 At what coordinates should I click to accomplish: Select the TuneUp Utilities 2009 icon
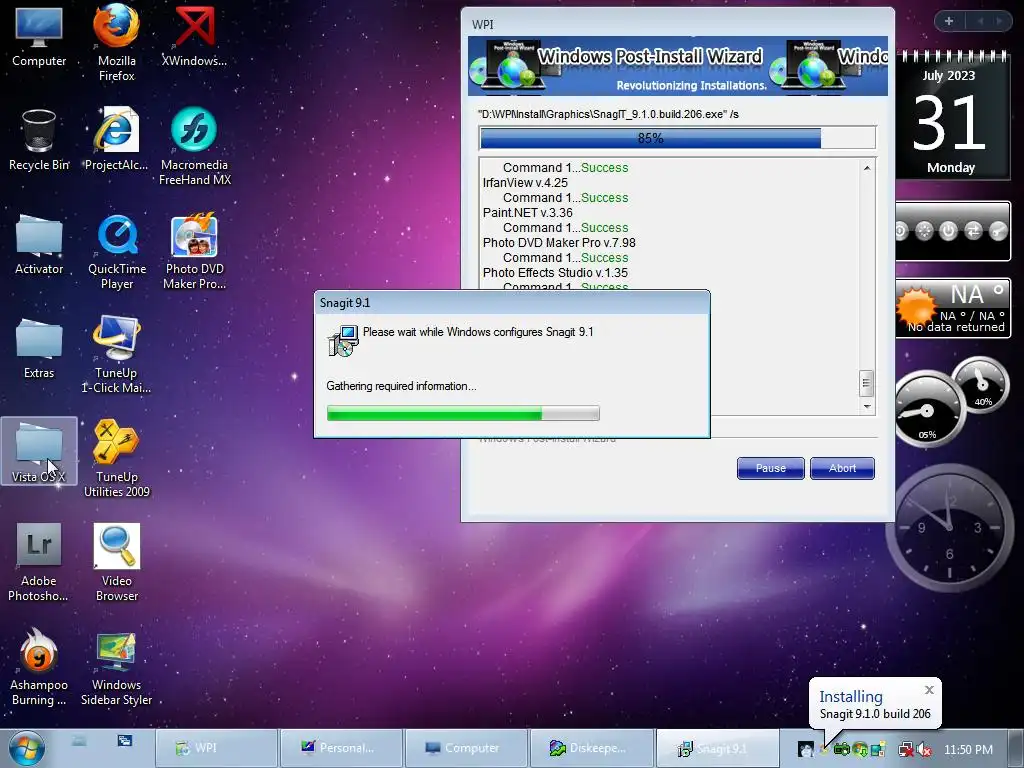click(x=116, y=458)
